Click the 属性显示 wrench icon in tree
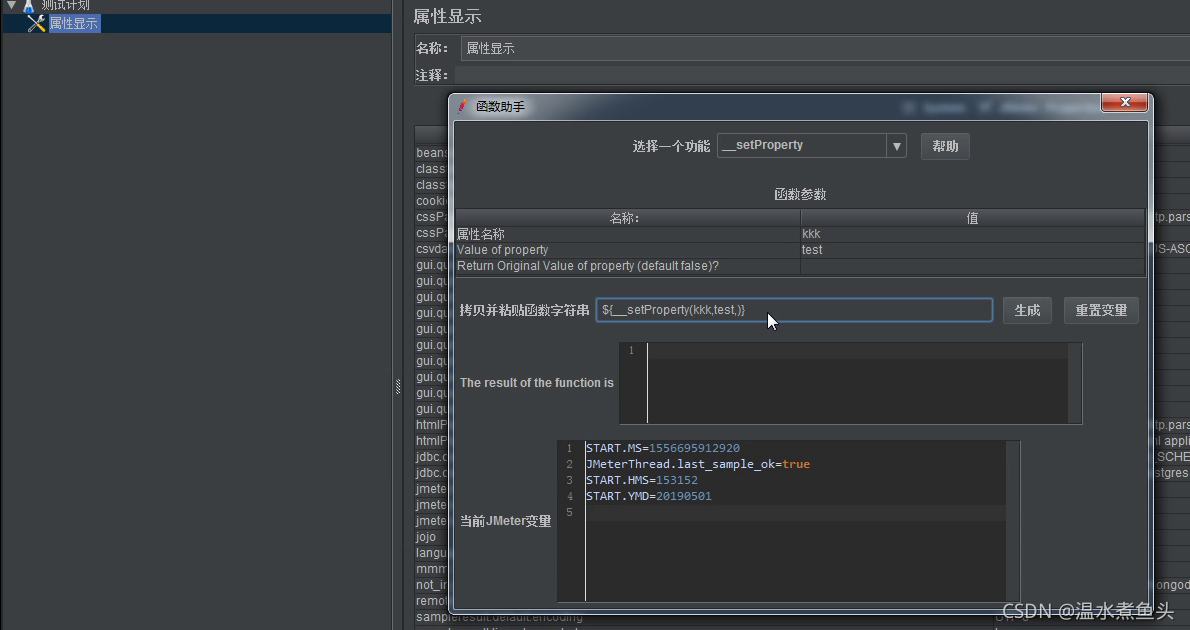 (x=36, y=24)
